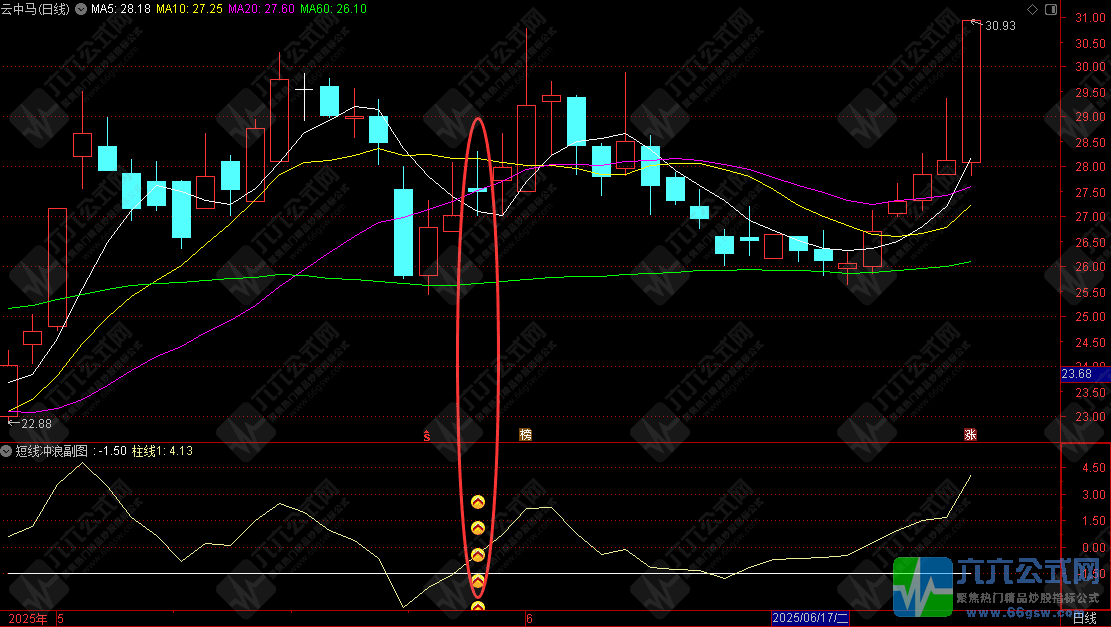Click the red S marker below chart

pos(428,435)
